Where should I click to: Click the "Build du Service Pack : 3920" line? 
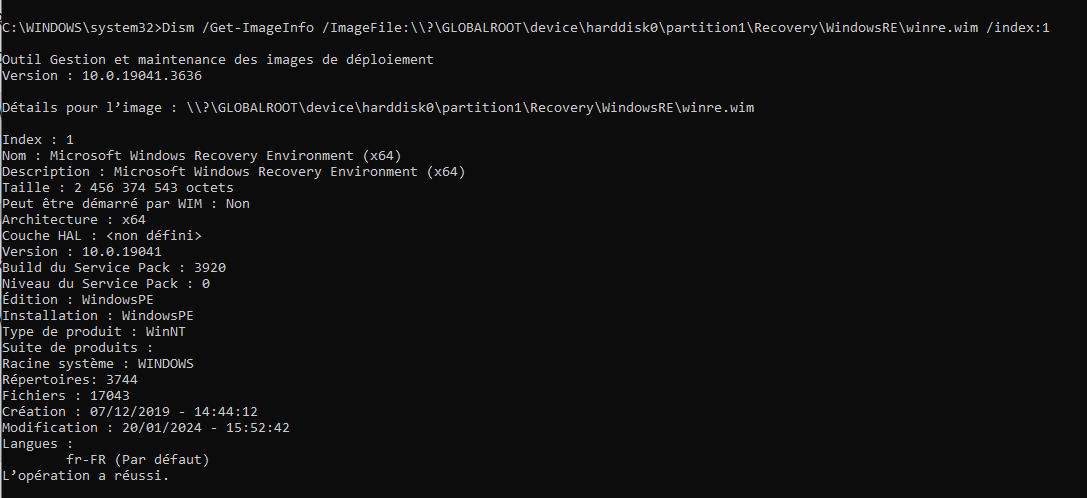(x=113, y=267)
